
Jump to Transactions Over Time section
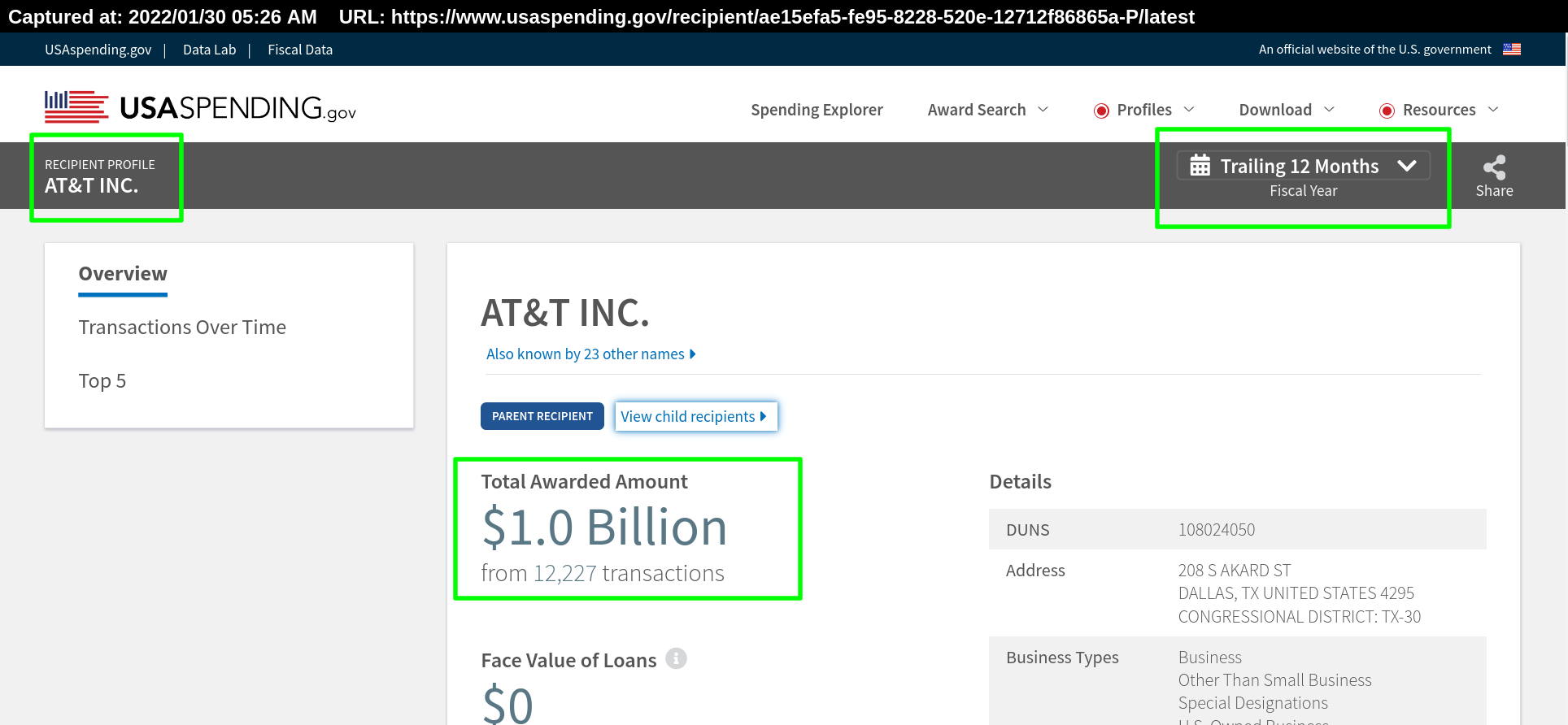pyautogui.click(x=182, y=328)
